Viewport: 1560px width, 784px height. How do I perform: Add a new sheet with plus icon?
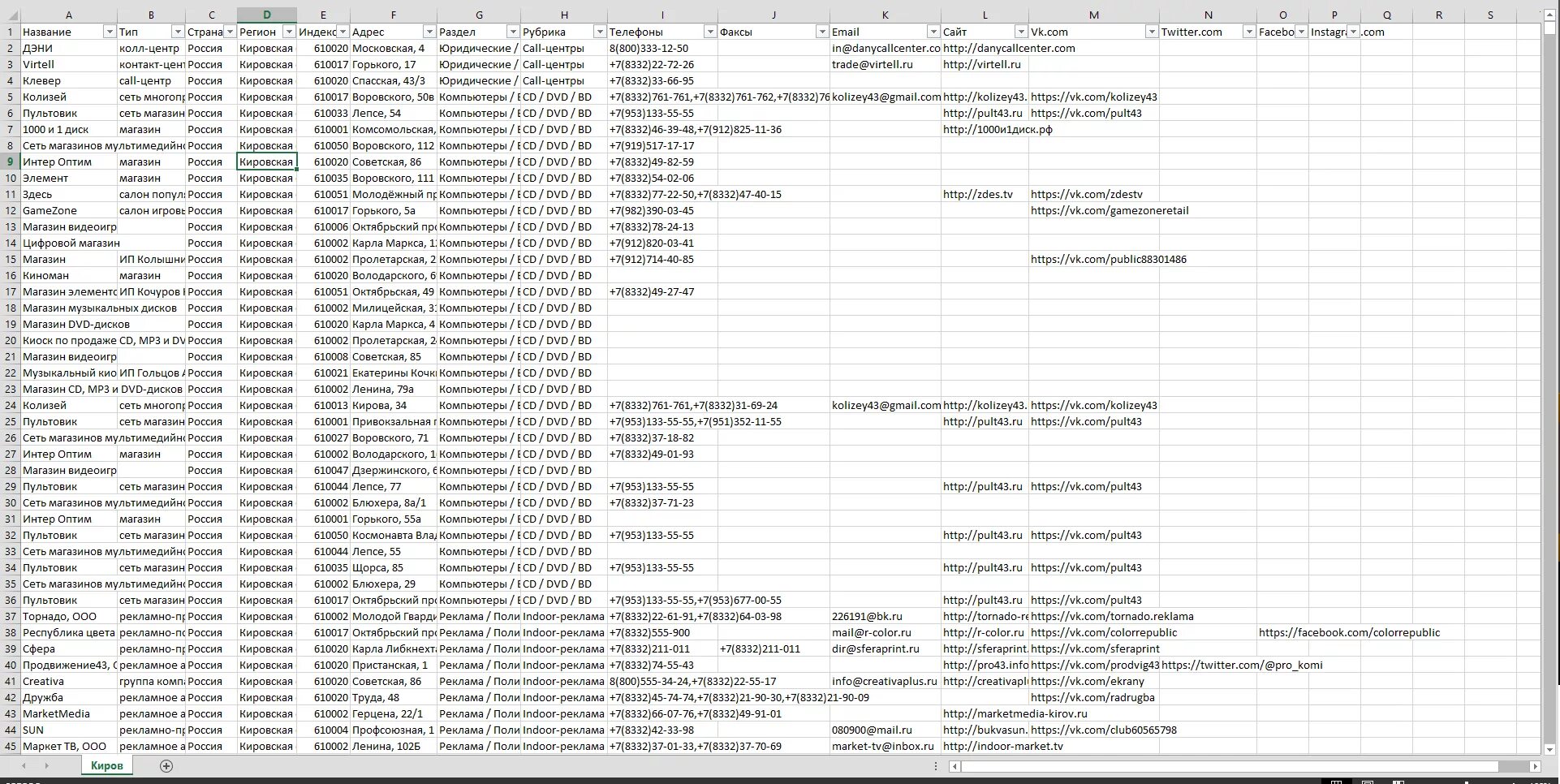click(x=166, y=765)
